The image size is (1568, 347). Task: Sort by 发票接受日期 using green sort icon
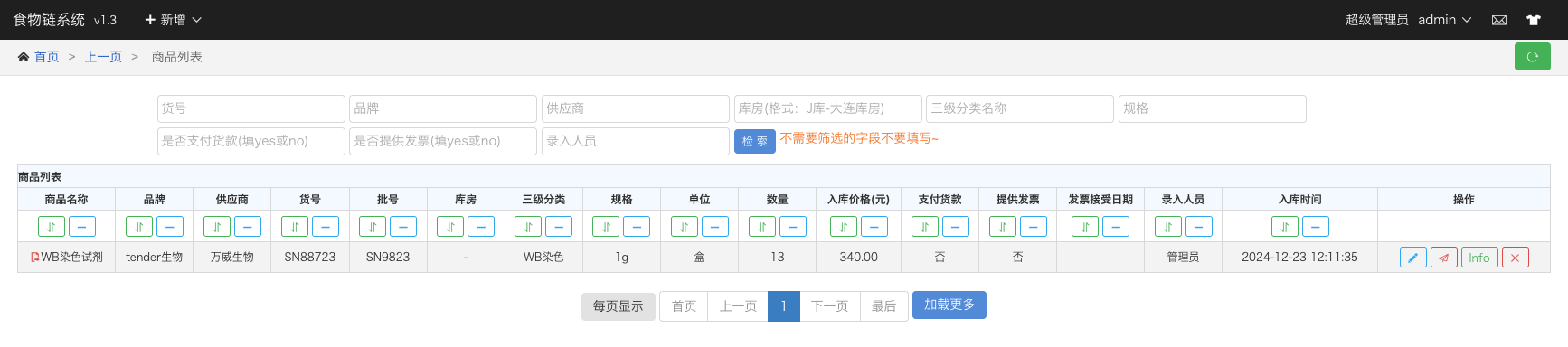[x=1085, y=227]
